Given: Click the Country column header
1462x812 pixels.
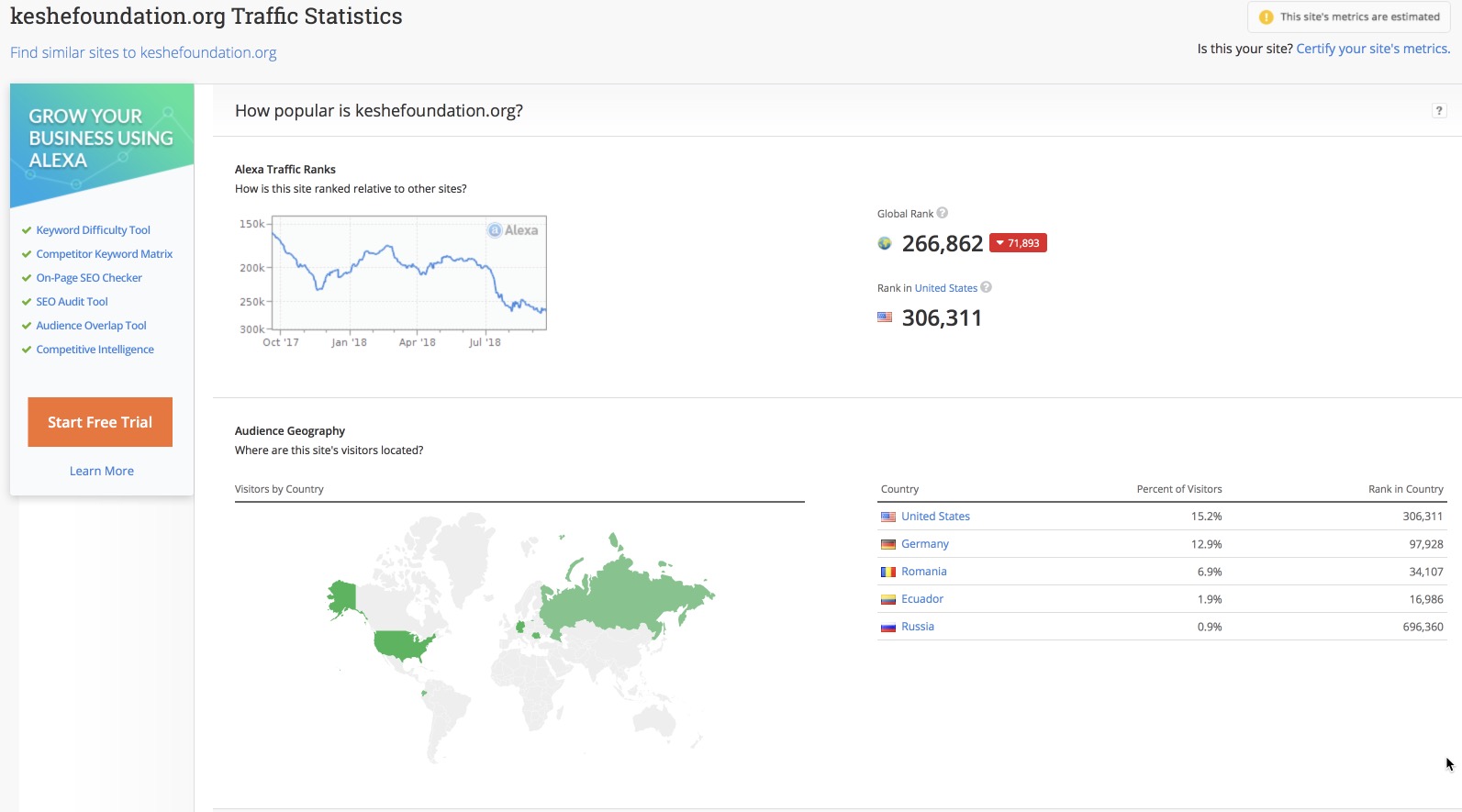Looking at the screenshot, I should click(899, 489).
